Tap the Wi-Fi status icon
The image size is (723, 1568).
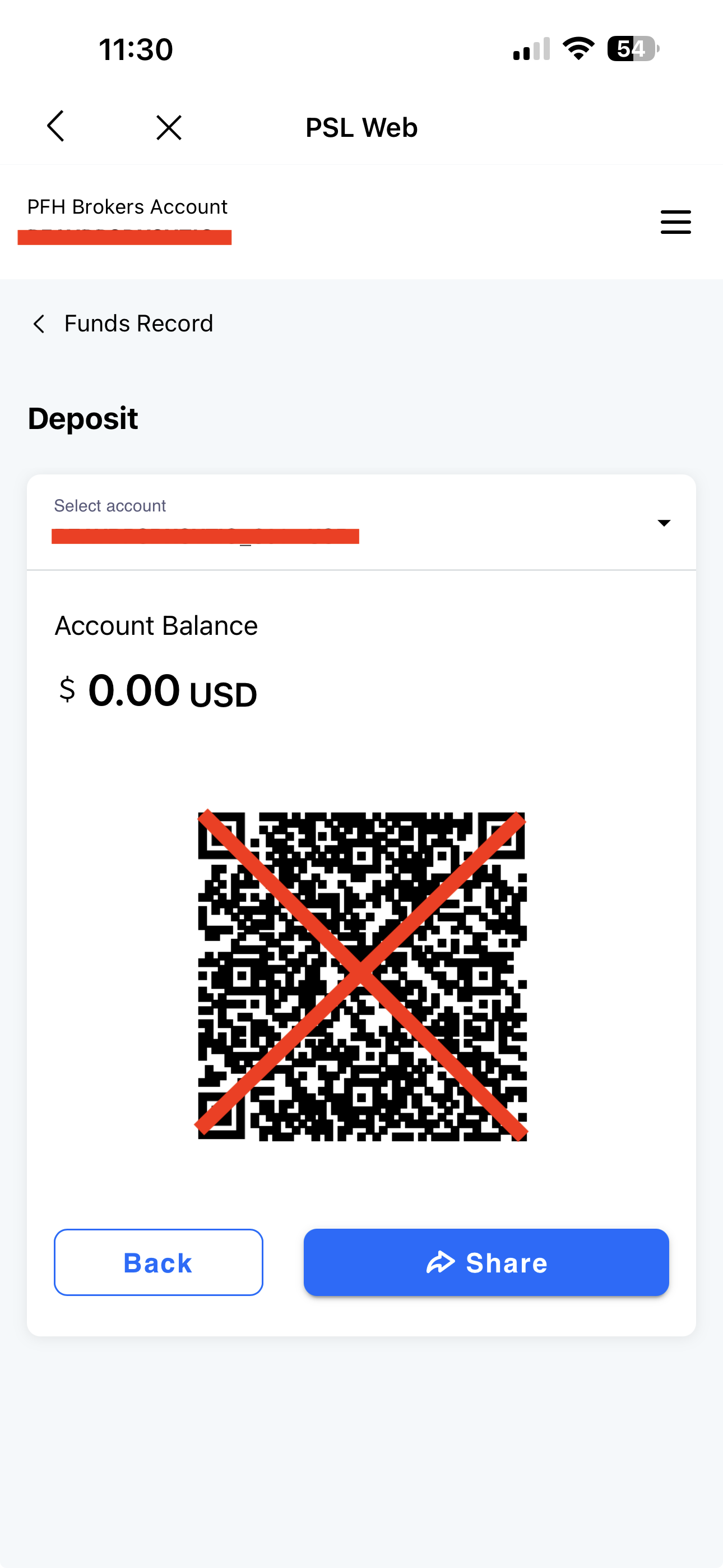pos(578,49)
